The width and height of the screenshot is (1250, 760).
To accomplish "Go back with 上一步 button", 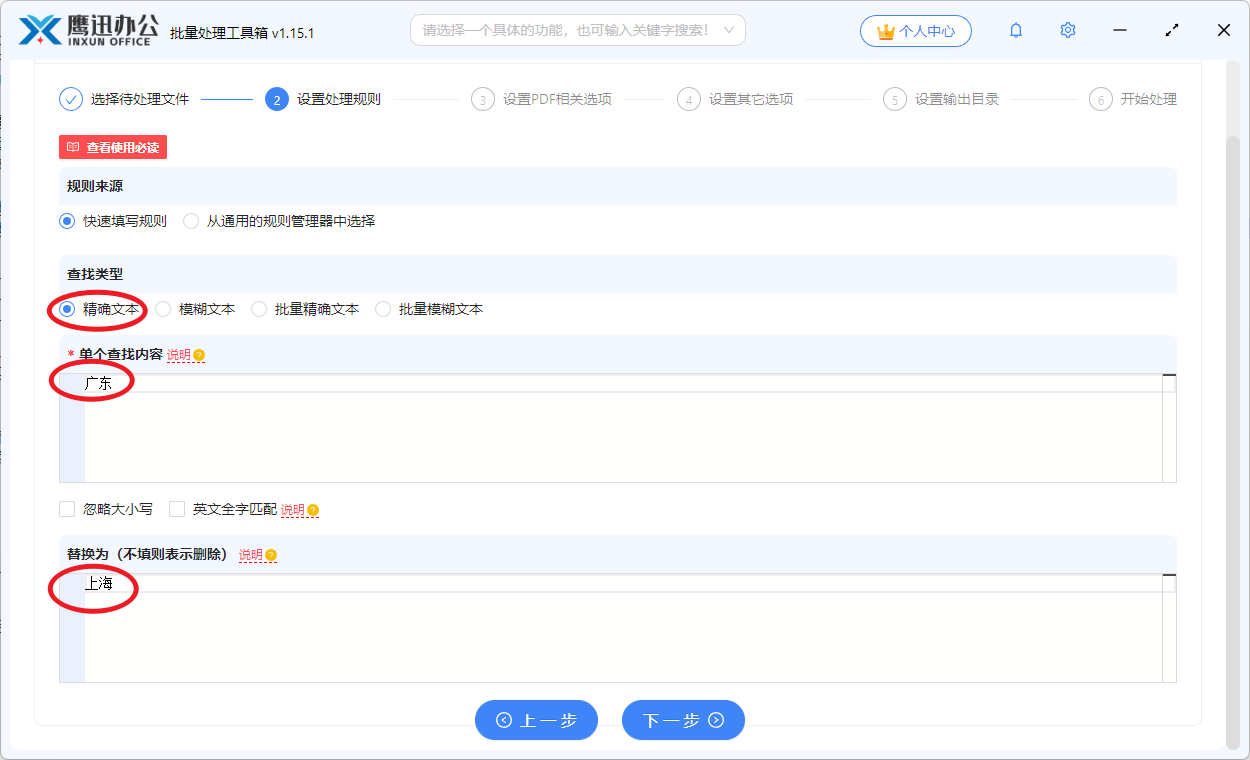I will tap(536, 720).
